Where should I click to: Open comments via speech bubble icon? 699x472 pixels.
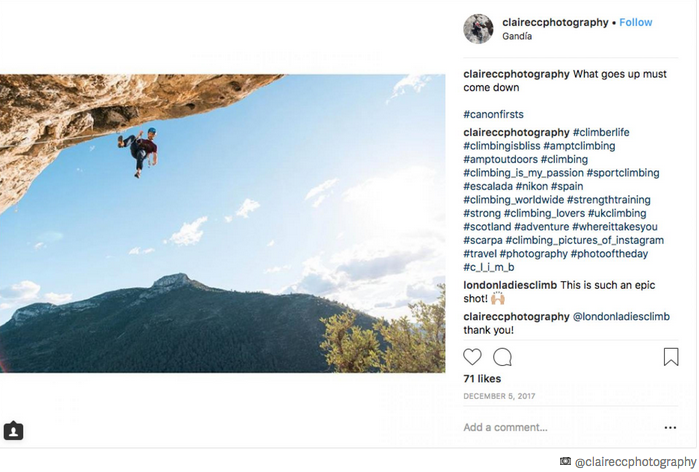point(503,357)
